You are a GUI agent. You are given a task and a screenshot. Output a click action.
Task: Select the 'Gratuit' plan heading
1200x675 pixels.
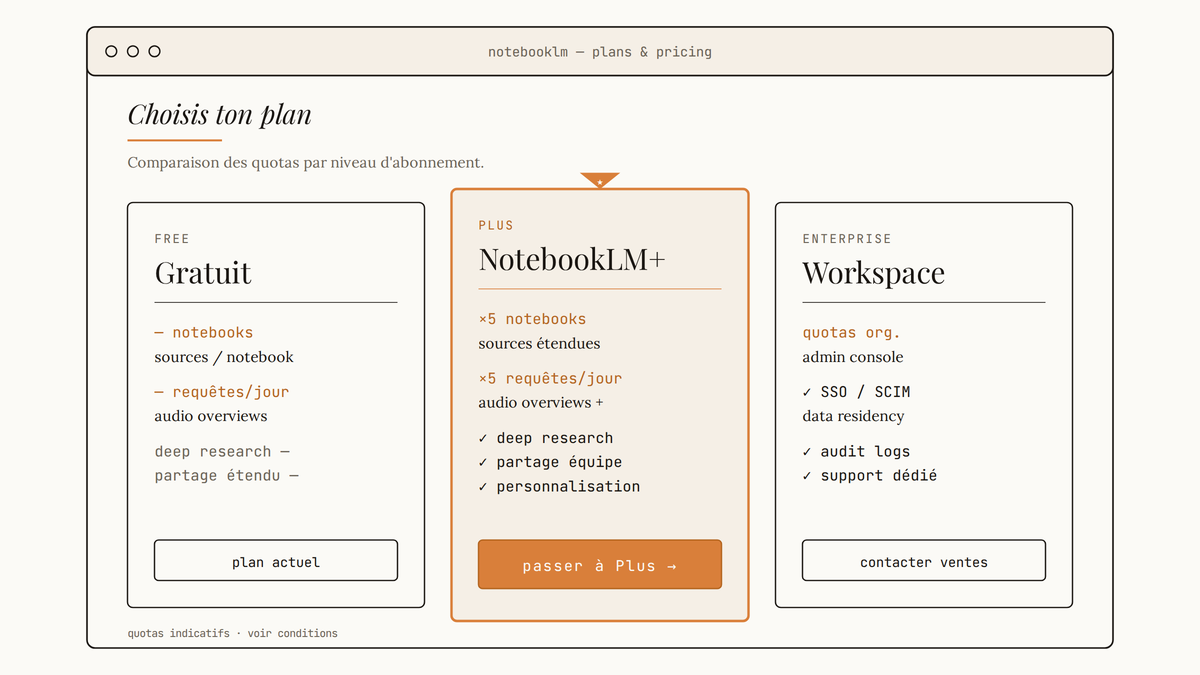[x=203, y=273]
